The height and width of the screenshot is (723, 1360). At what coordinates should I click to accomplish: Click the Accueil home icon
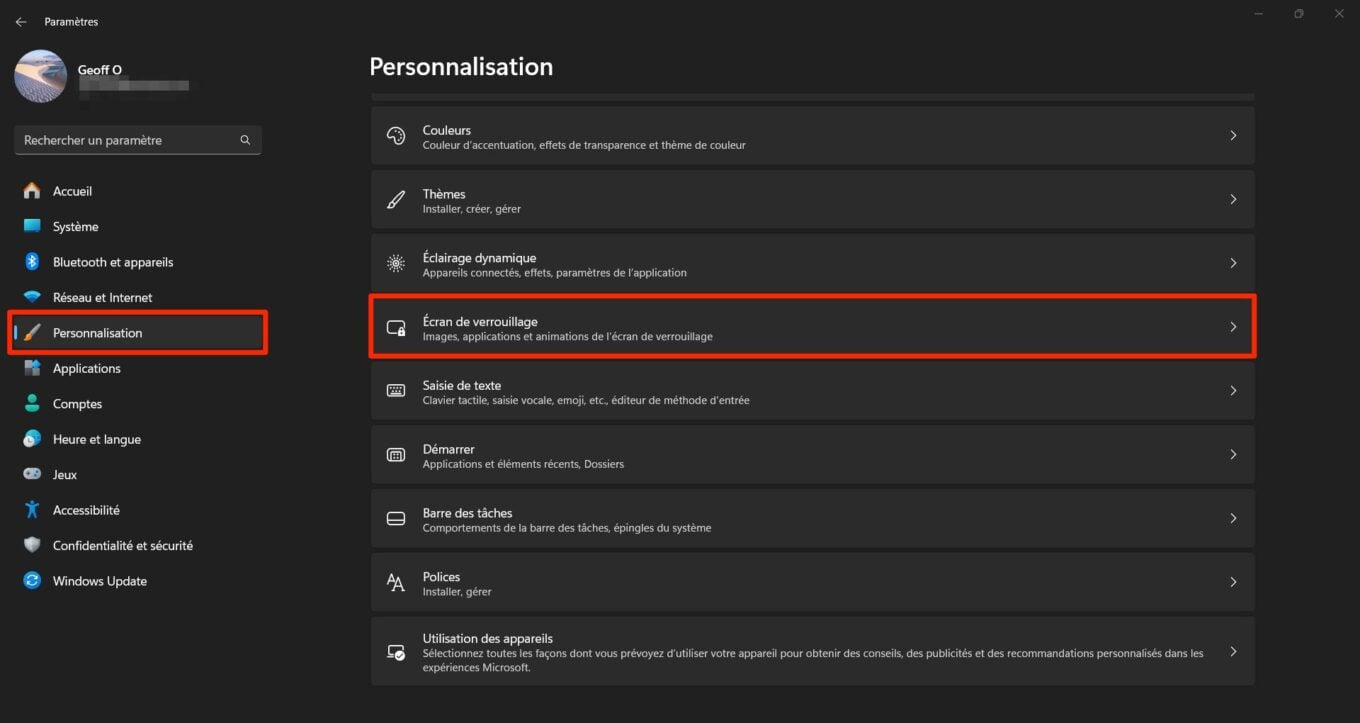point(32,191)
